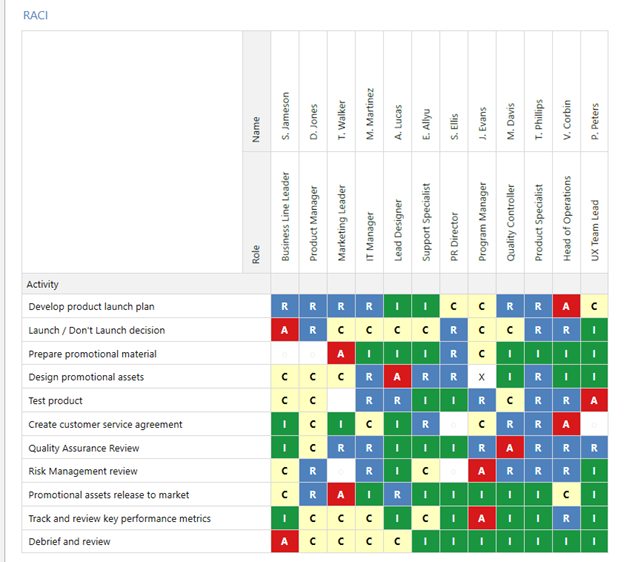Open the RACI title link
The width and height of the screenshot is (624, 562).
pyautogui.click(x=35, y=16)
